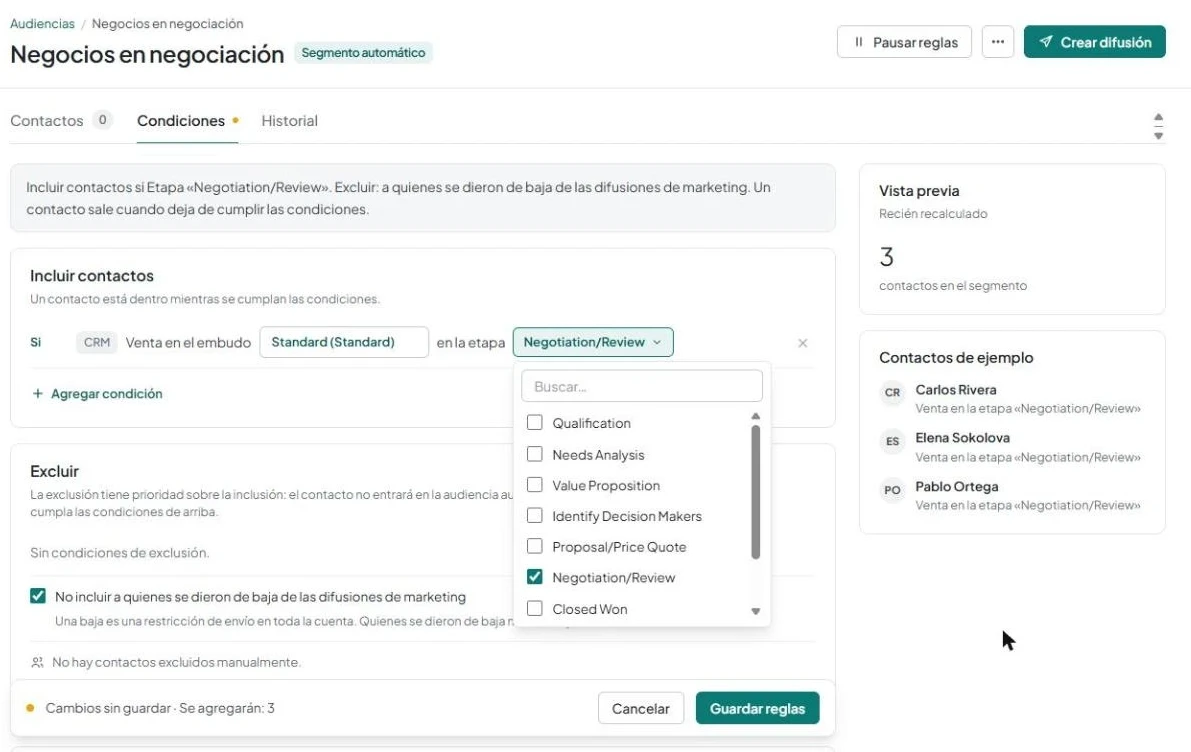Click the Contactos count badge showing 0
1191x752 pixels.
pyautogui.click(x=103, y=120)
